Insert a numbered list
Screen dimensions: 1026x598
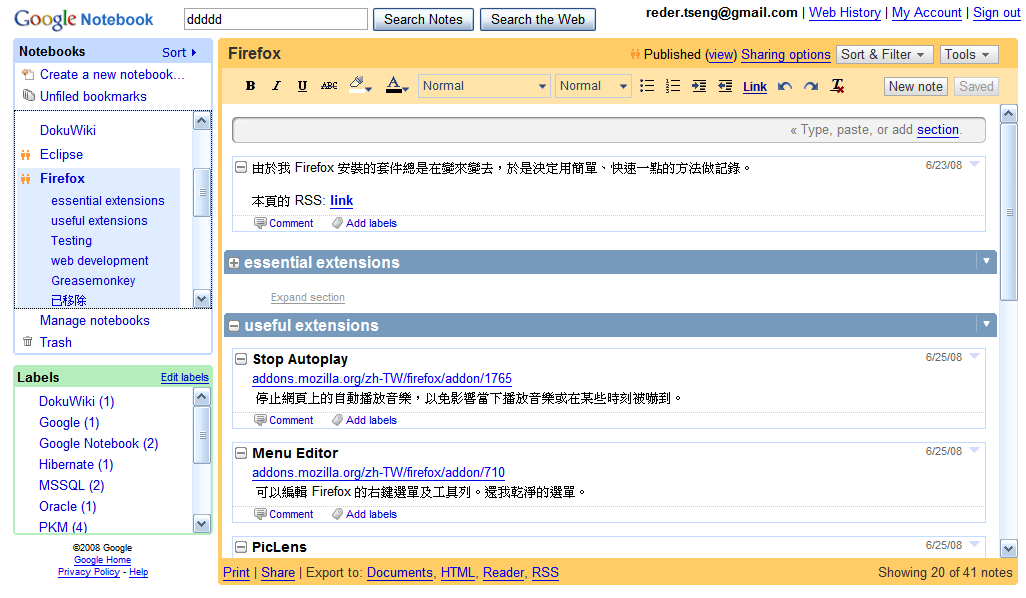click(673, 86)
